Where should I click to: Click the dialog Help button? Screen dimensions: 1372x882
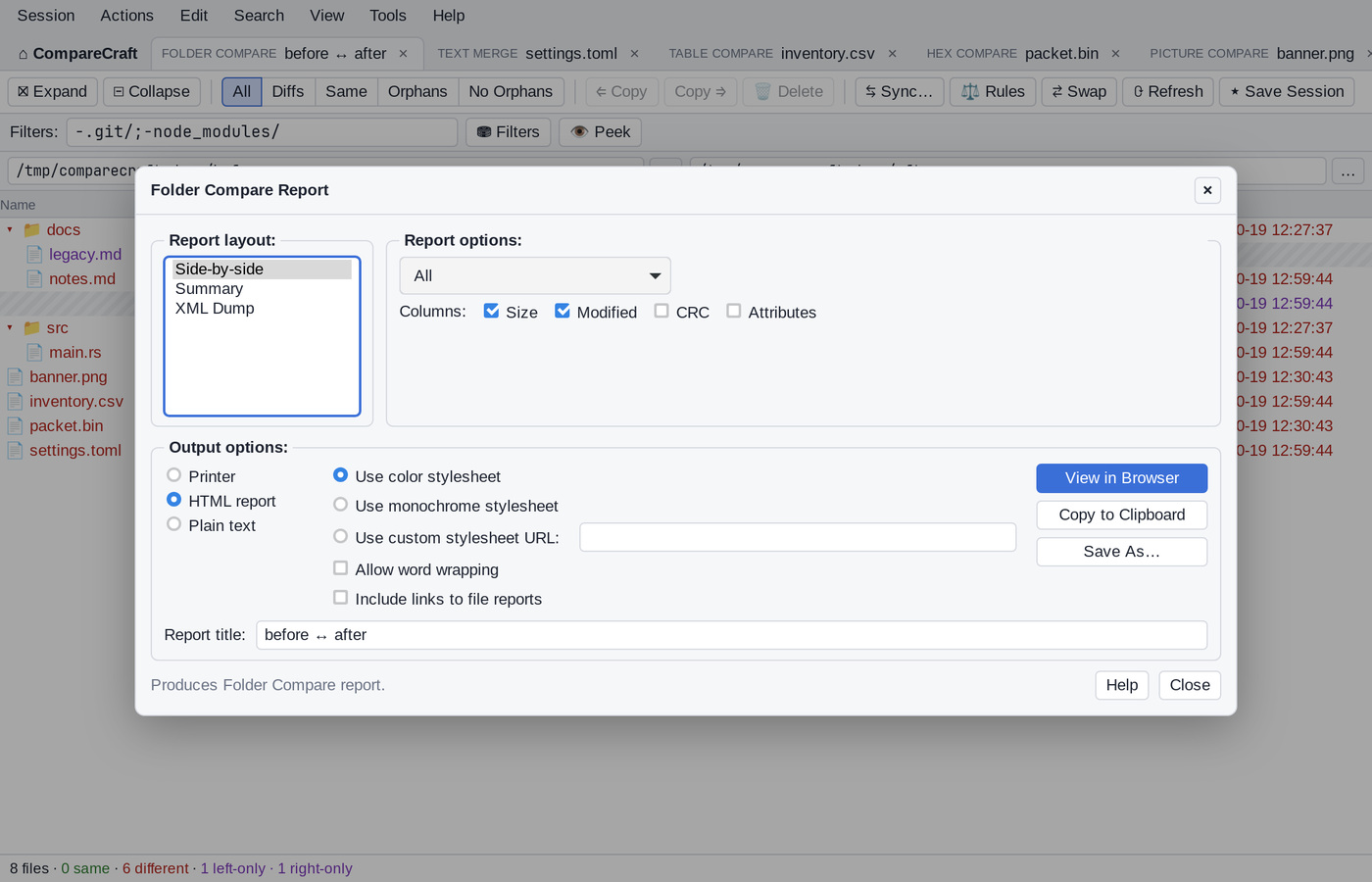pos(1122,685)
